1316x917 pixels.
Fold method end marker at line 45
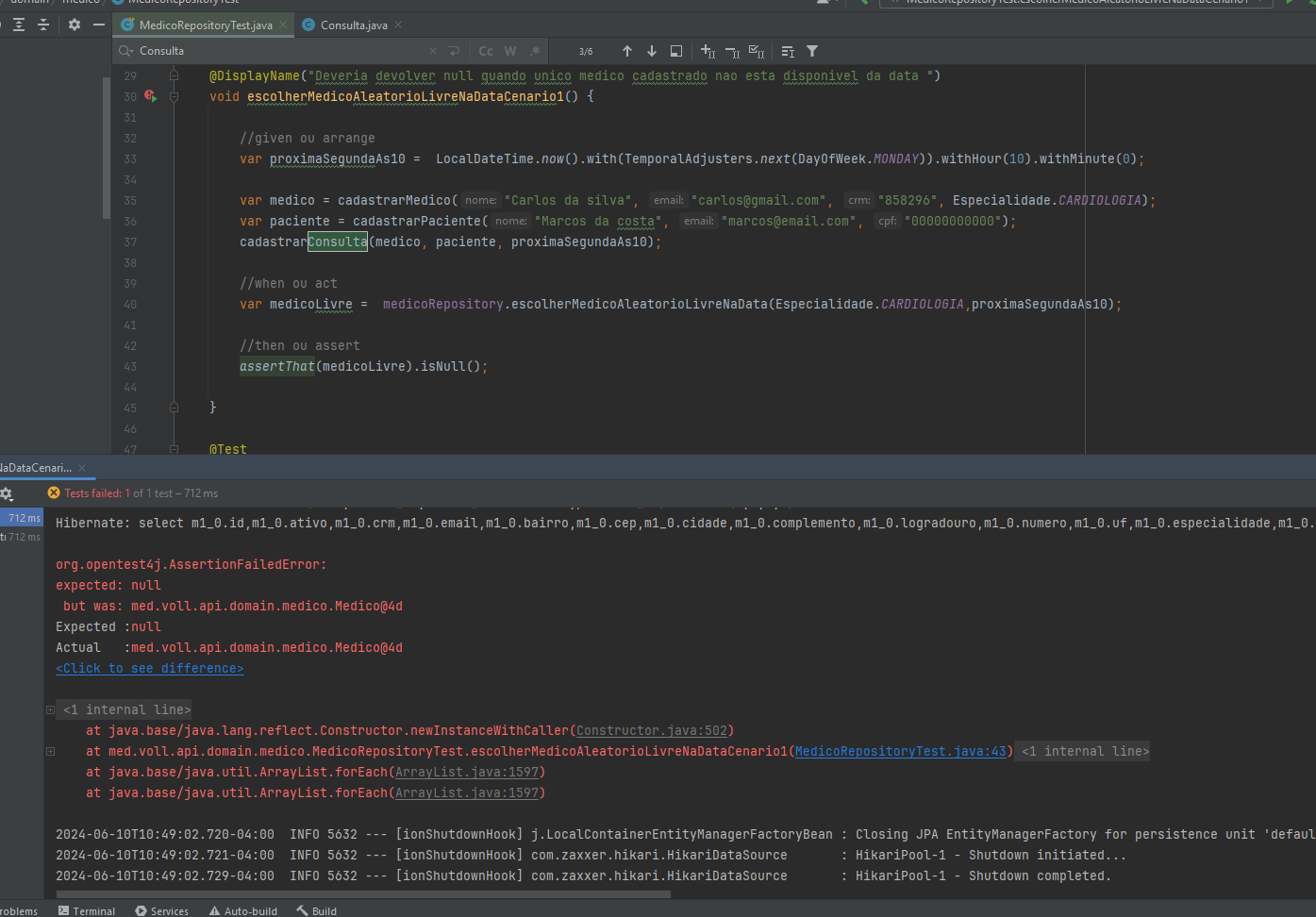point(174,408)
